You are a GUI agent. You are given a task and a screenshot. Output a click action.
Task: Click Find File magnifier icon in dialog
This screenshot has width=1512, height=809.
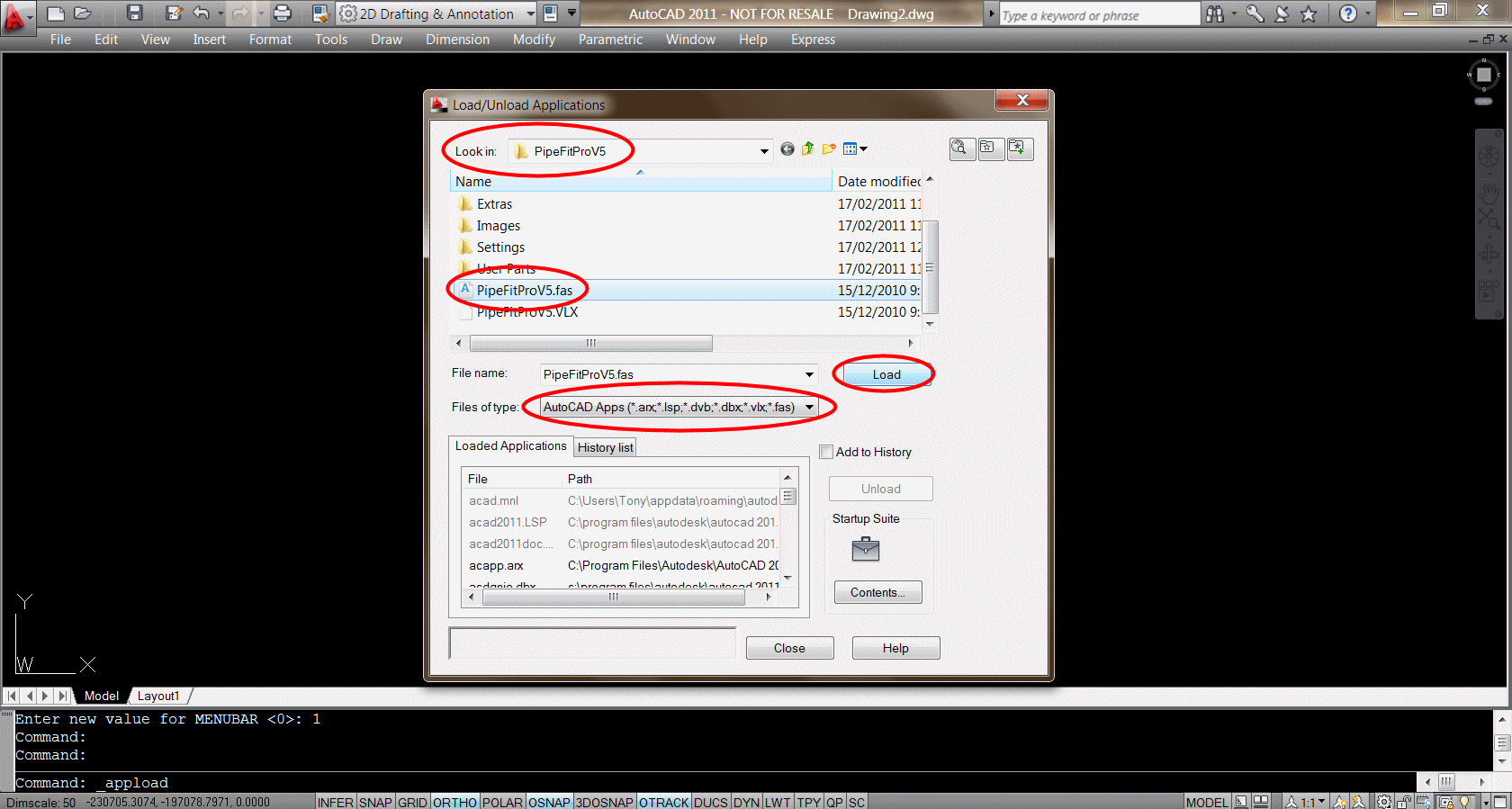(962, 148)
